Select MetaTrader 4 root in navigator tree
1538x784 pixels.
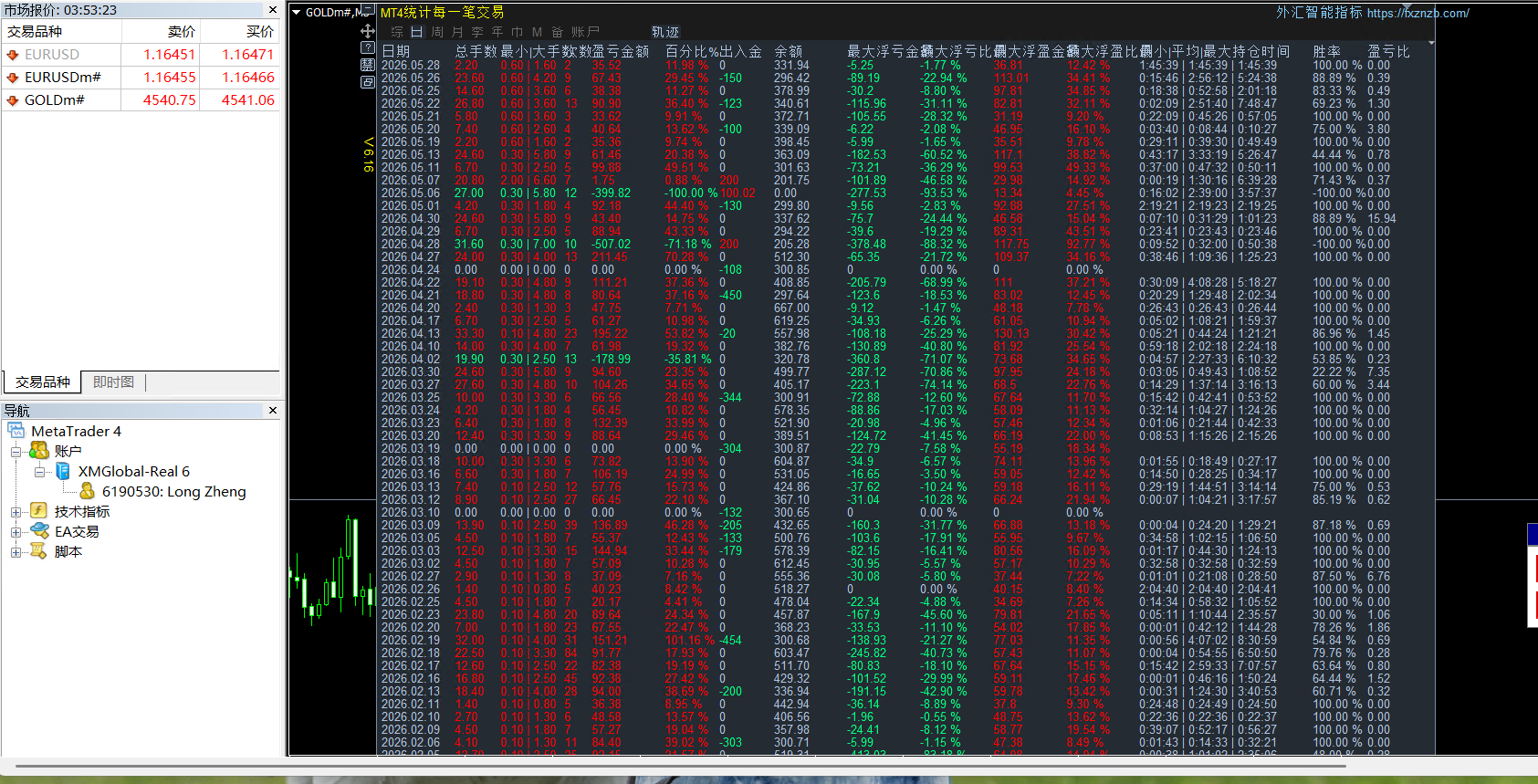coord(76,431)
